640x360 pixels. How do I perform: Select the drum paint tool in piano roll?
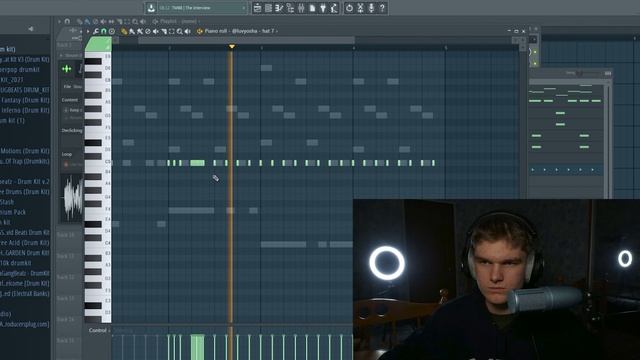click(140, 31)
